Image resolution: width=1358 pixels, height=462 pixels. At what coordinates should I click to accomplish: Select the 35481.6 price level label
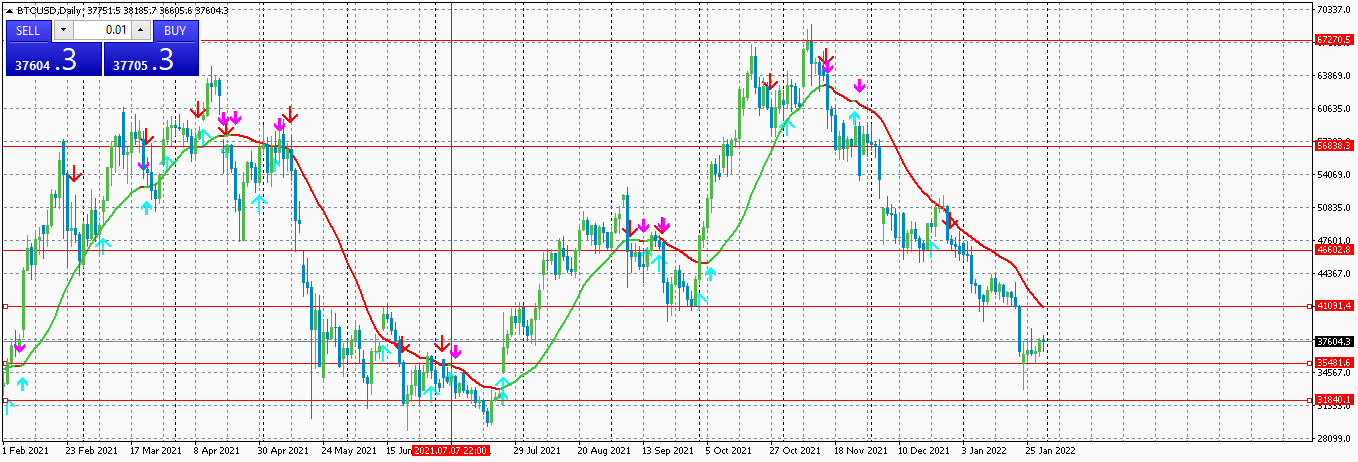1334,363
